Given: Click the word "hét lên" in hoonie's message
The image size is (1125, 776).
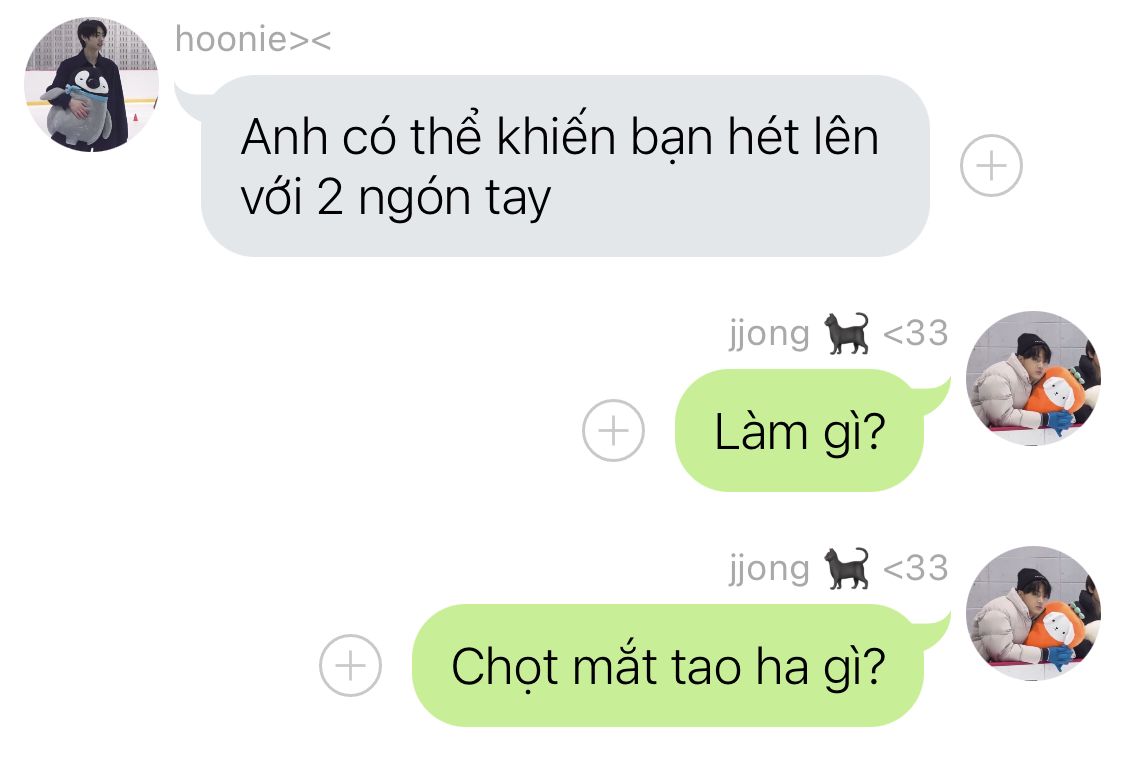Looking at the screenshot, I should tap(803, 136).
